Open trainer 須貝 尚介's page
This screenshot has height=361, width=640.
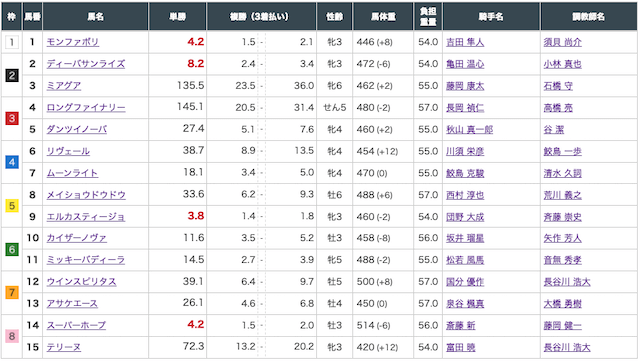pyautogui.click(x=562, y=42)
